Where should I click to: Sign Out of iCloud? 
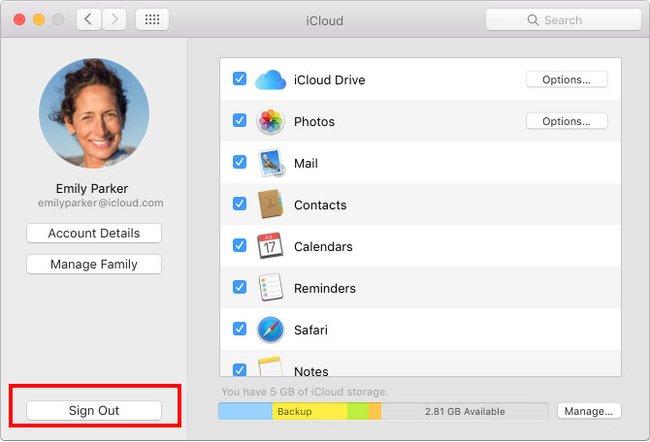[94, 410]
